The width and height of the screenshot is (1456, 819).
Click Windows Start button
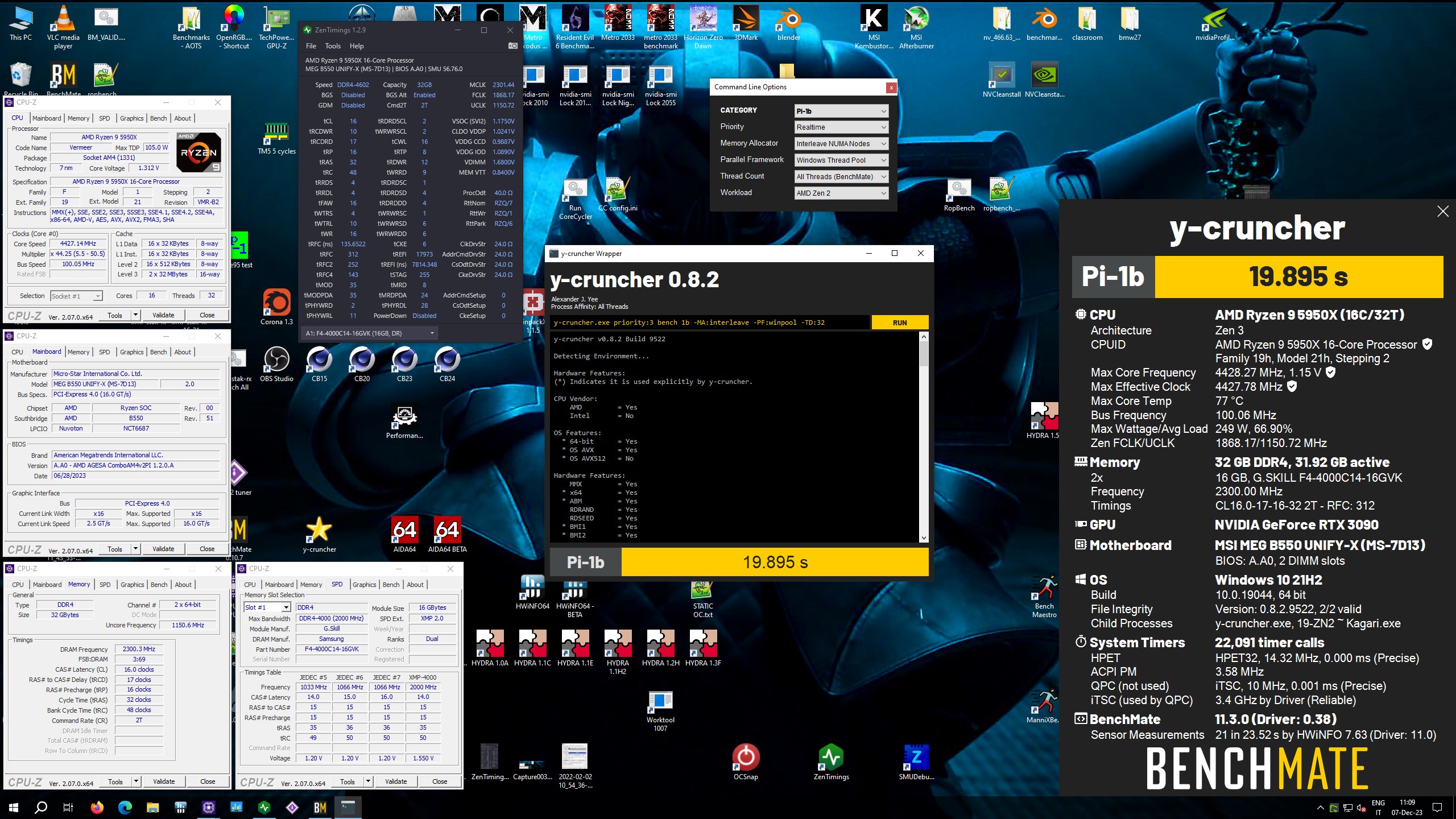coord(14,807)
